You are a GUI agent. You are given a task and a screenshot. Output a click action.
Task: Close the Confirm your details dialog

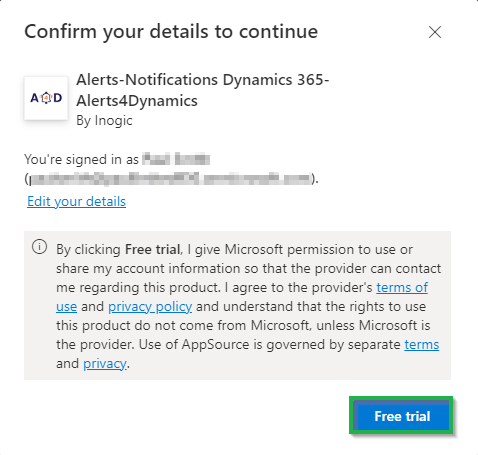coord(435,32)
